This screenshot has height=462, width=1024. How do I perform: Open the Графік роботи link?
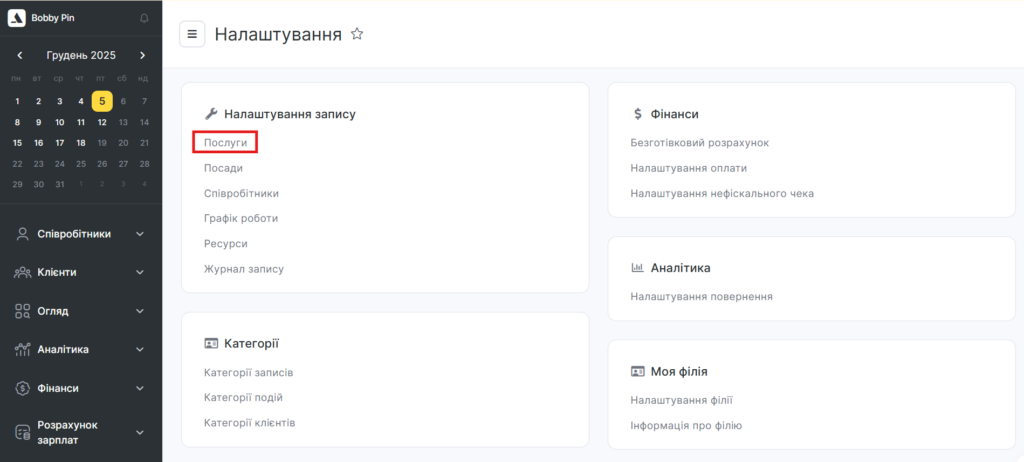click(240, 218)
